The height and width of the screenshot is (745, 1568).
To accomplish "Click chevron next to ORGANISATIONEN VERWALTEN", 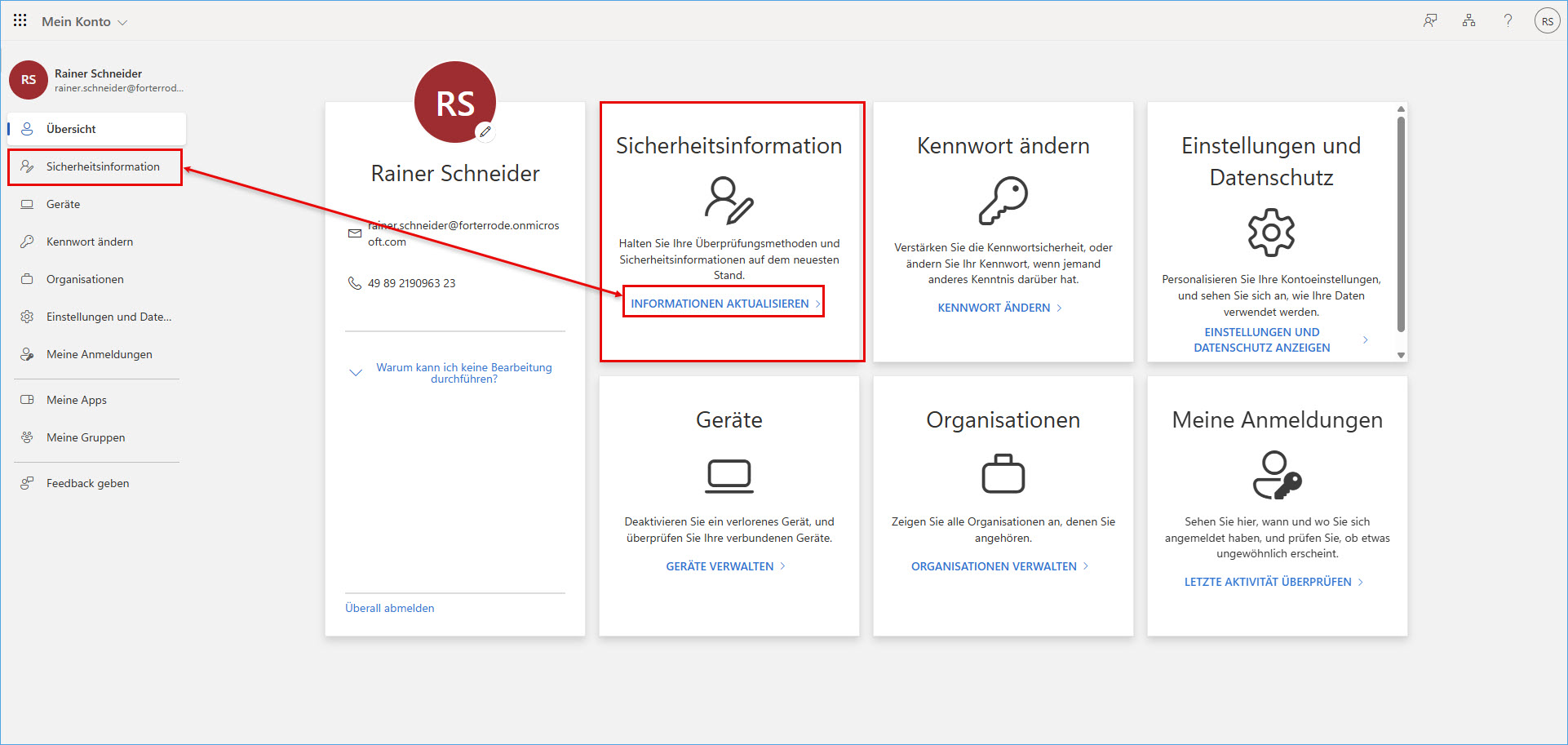I will click(x=1086, y=566).
